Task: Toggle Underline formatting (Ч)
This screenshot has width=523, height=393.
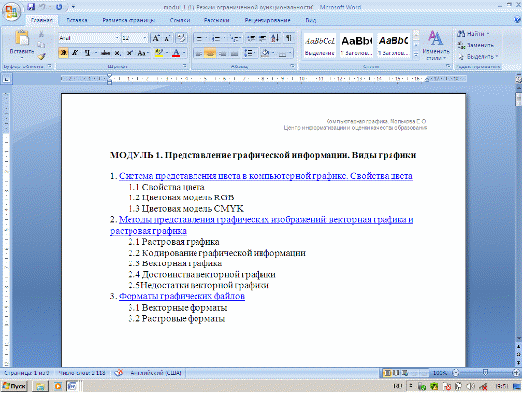Action: pyautogui.click(x=87, y=53)
